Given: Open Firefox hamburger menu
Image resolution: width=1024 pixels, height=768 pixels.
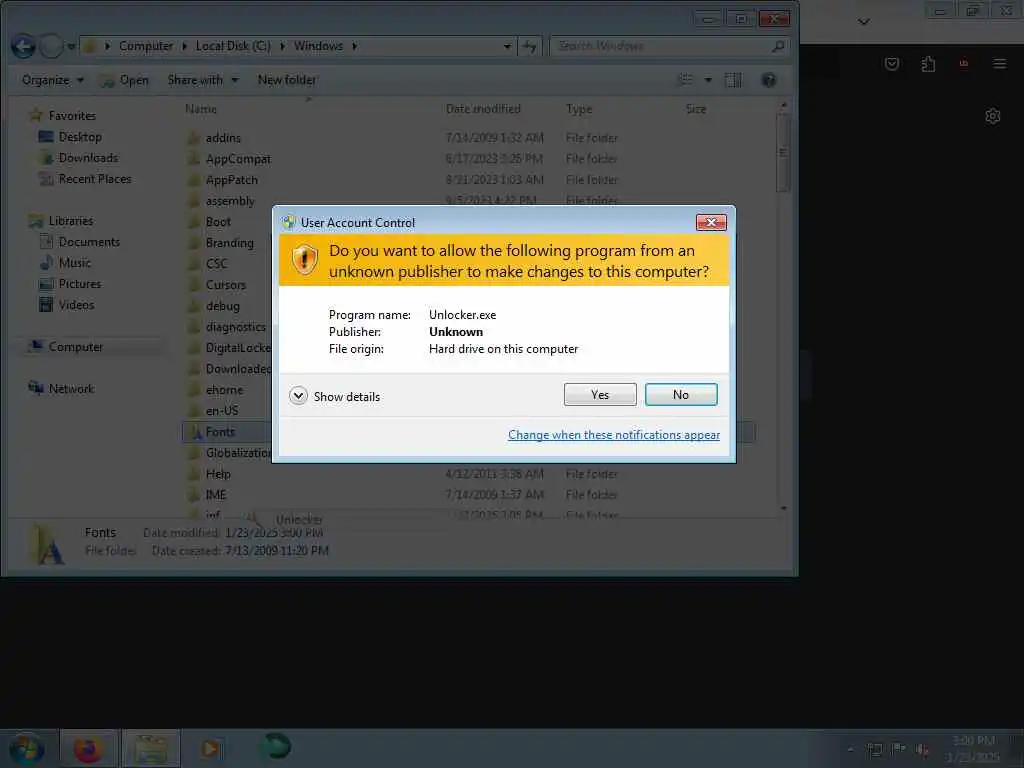Looking at the screenshot, I should tap(999, 63).
